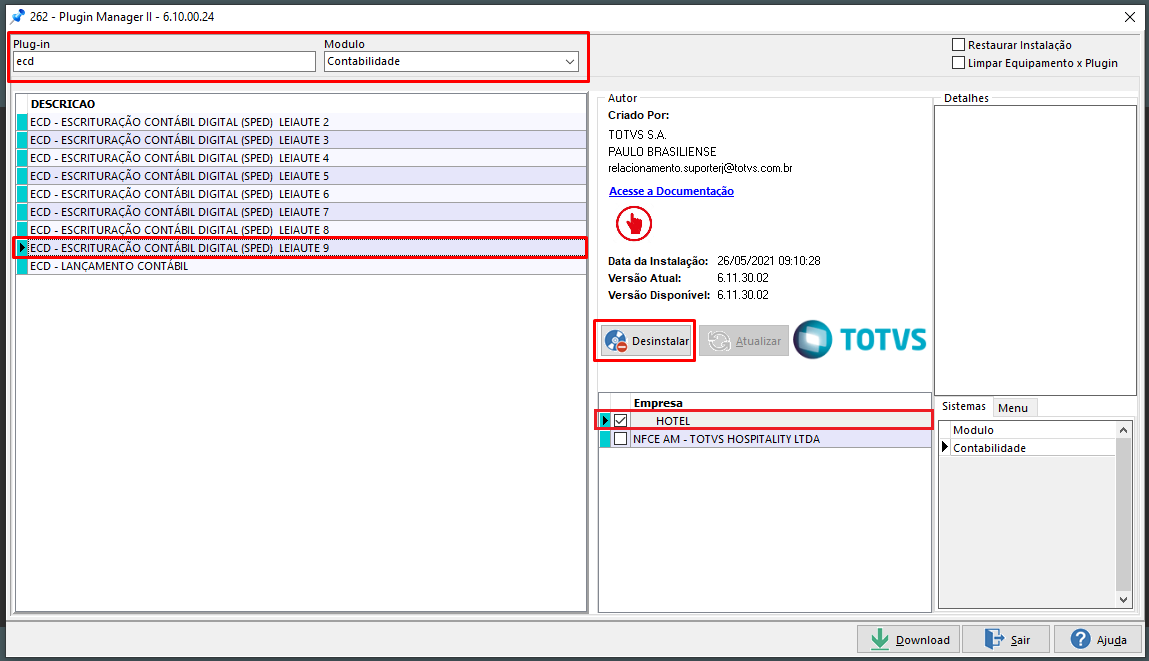Select the Contabilidade row in Modulo list
The height and width of the screenshot is (661, 1149).
1032,448
